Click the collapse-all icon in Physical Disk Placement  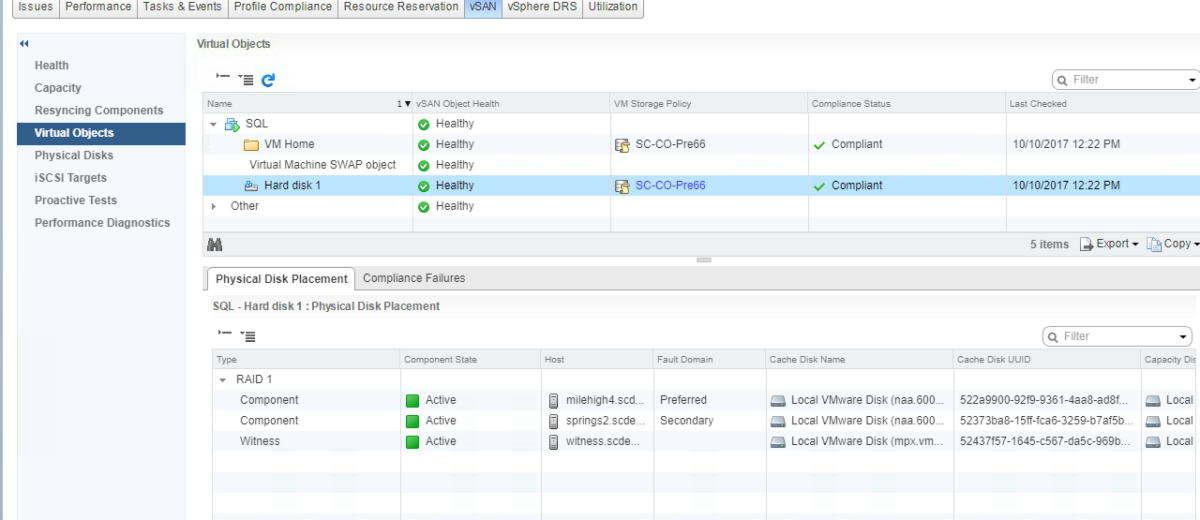click(x=224, y=335)
